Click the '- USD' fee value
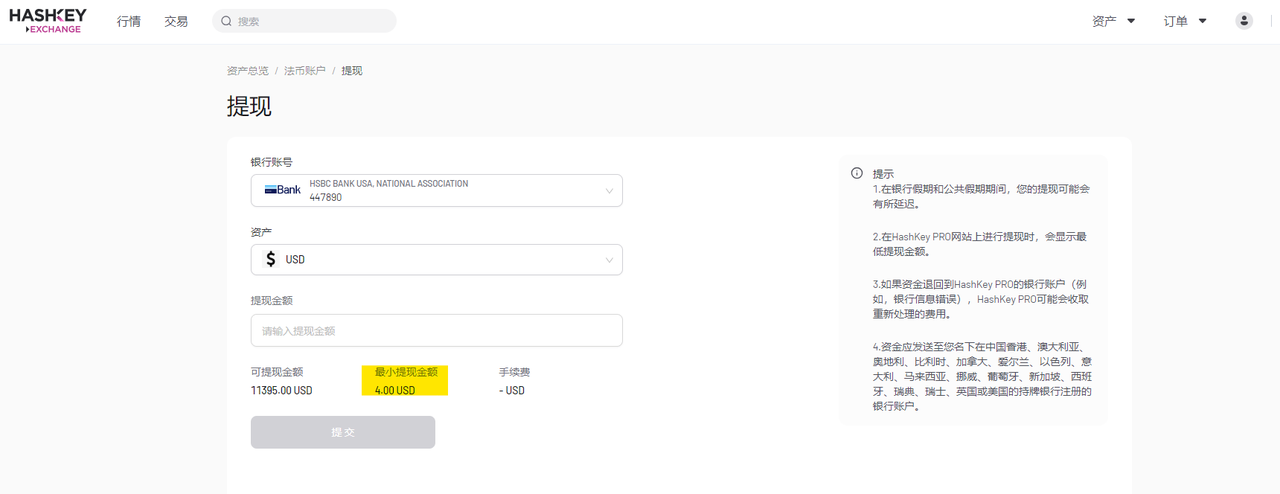Screen dimensions: 1280x494 click(x=512, y=390)
